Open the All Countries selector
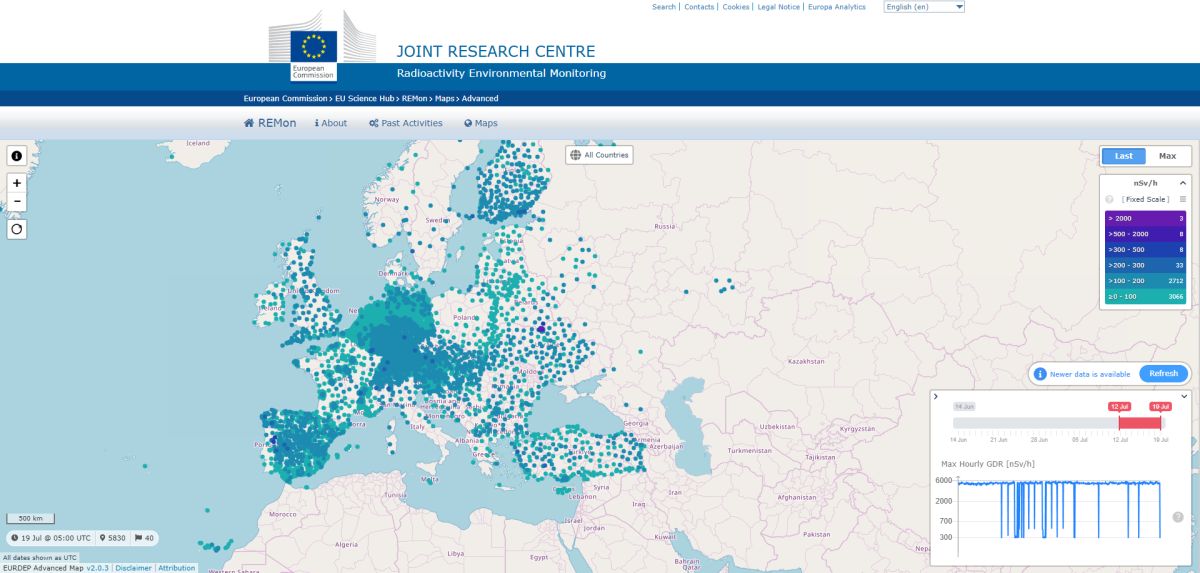The height and width of the screenshot is (573, 1200). (x=599, y=155)
